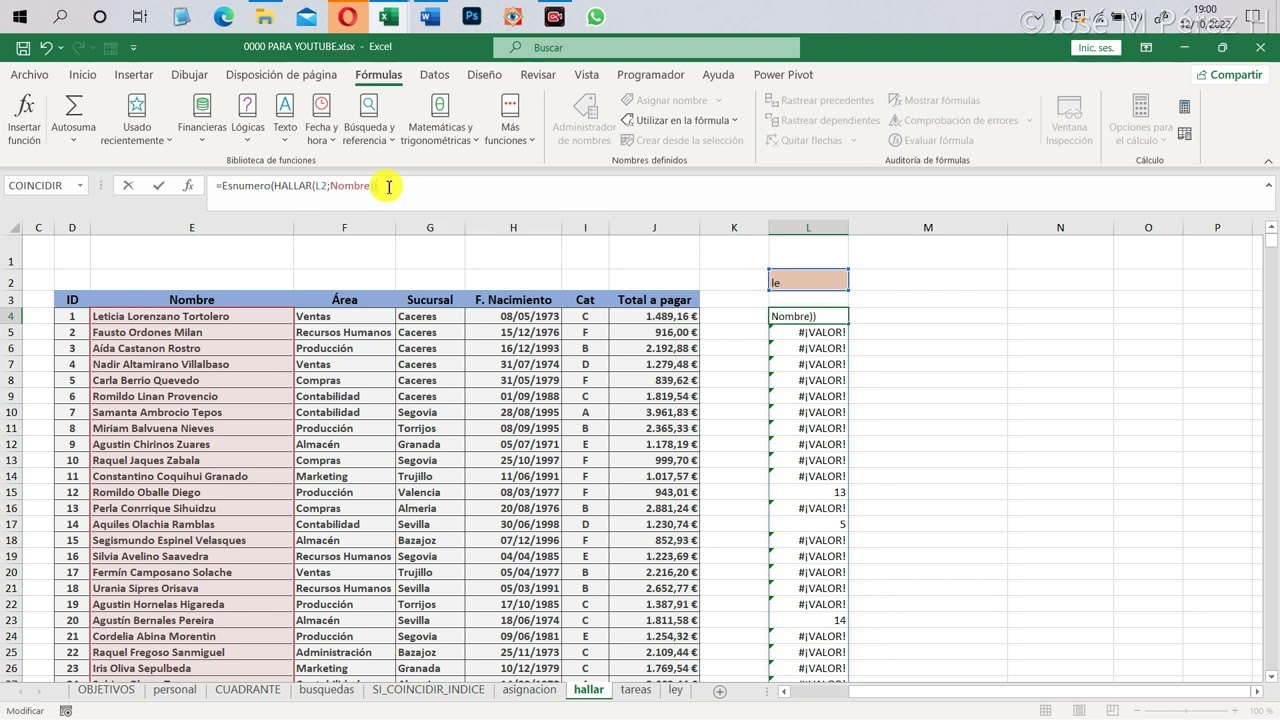This screenshot has height=720, width=1280.
Task: Click inside the formula bar text
Action: 294,186
